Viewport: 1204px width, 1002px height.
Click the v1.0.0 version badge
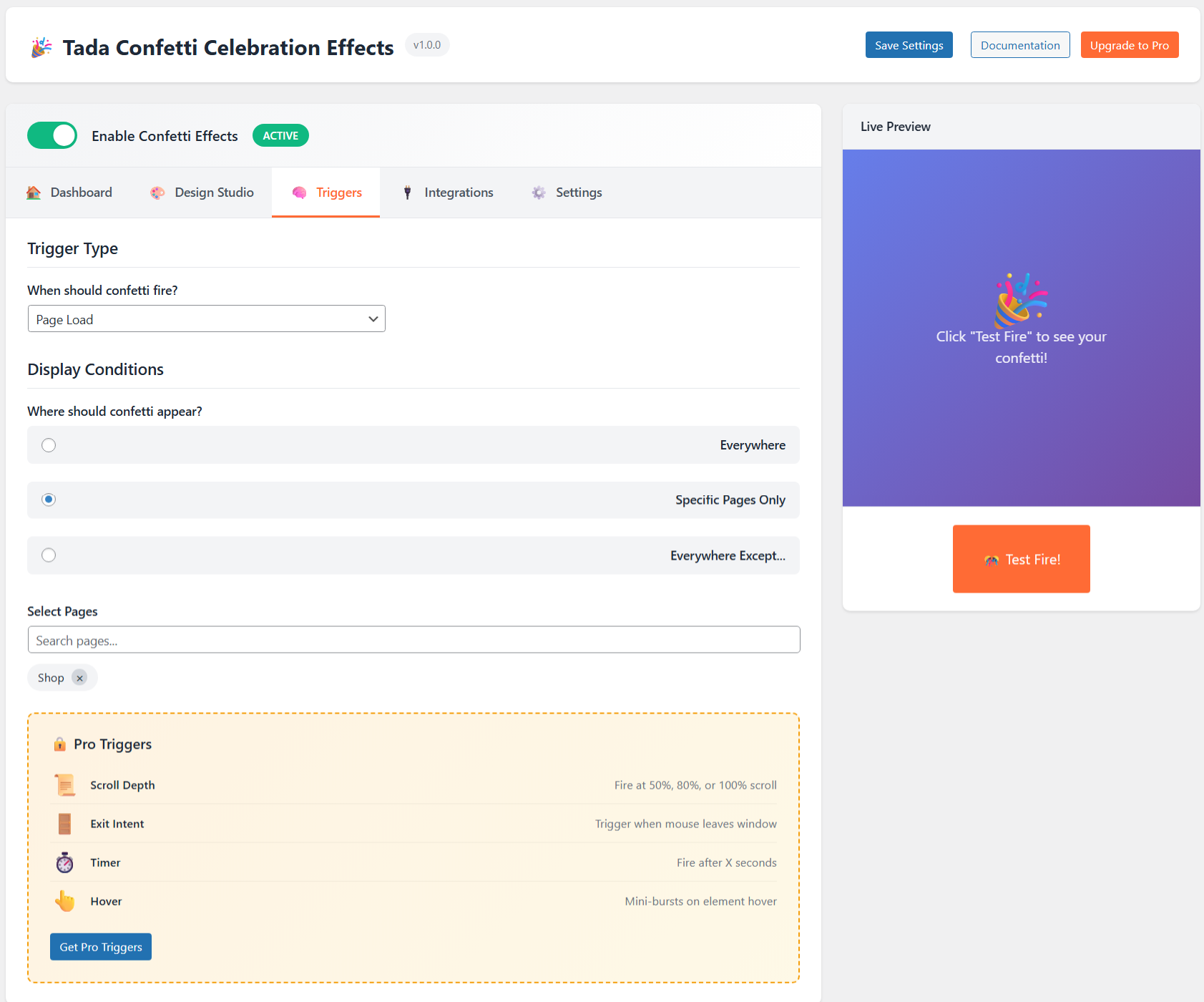(427, 45)
